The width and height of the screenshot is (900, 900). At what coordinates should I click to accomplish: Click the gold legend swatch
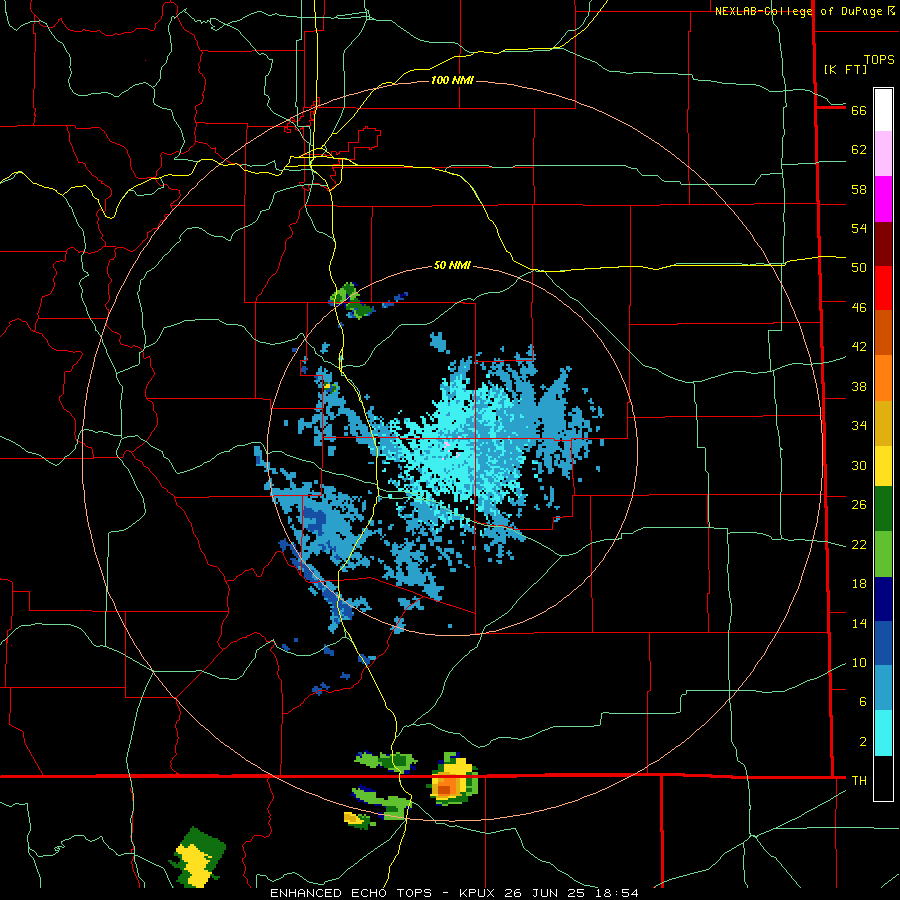[x=883, y=423]
